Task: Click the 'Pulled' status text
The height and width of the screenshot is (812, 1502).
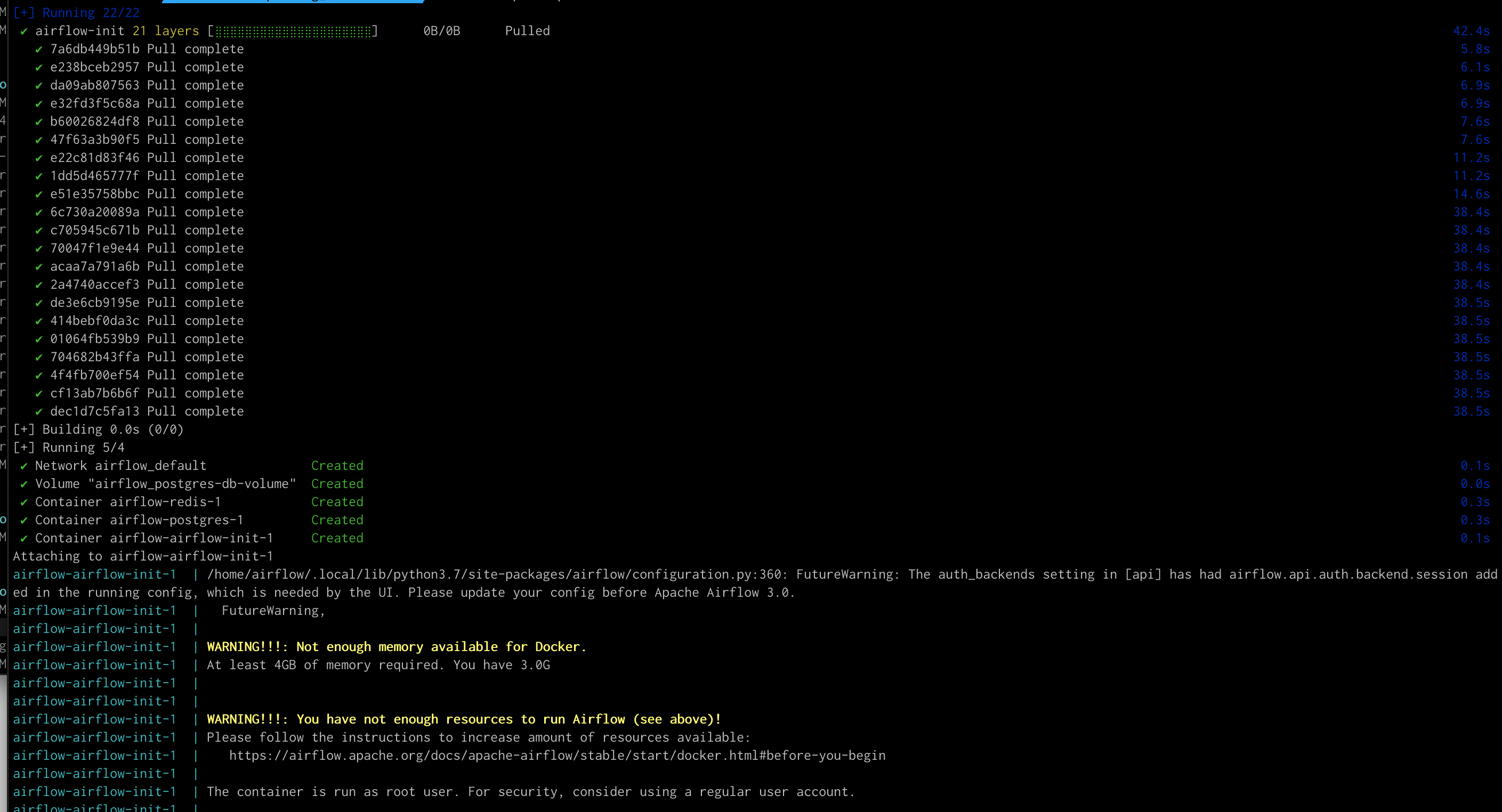Action: pyautogui.click(x=527, y=31)
